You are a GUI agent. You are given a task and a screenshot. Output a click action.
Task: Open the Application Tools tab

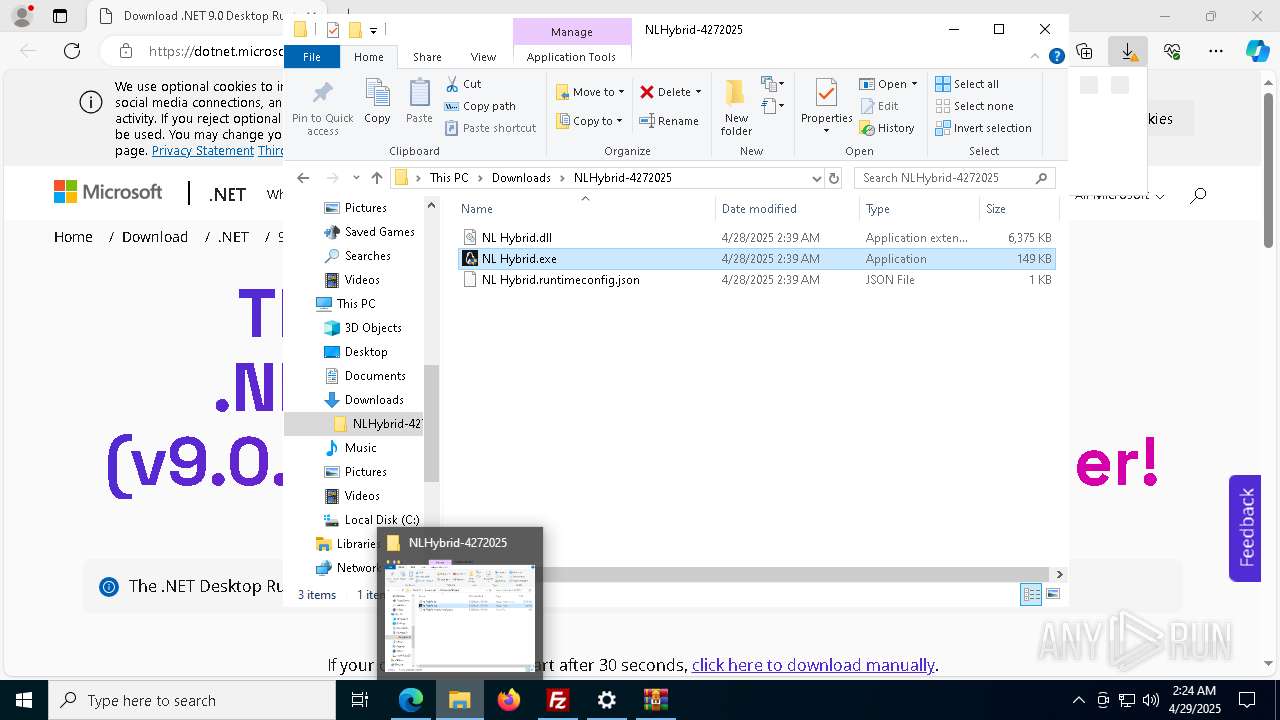[571, 57]
